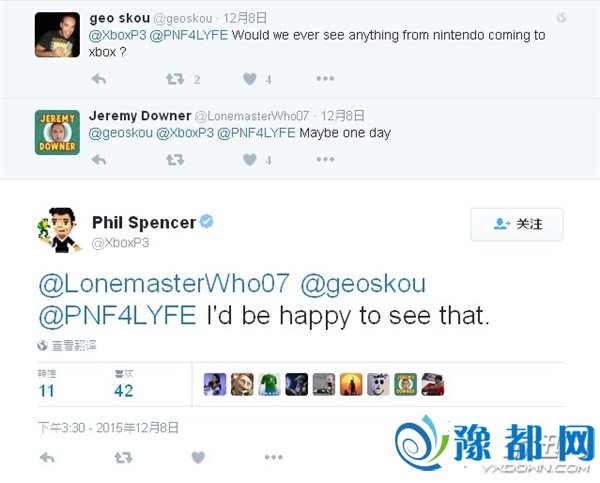Reply to geo skou's tweet
This screenshot has width=600, height=483.
98,79
